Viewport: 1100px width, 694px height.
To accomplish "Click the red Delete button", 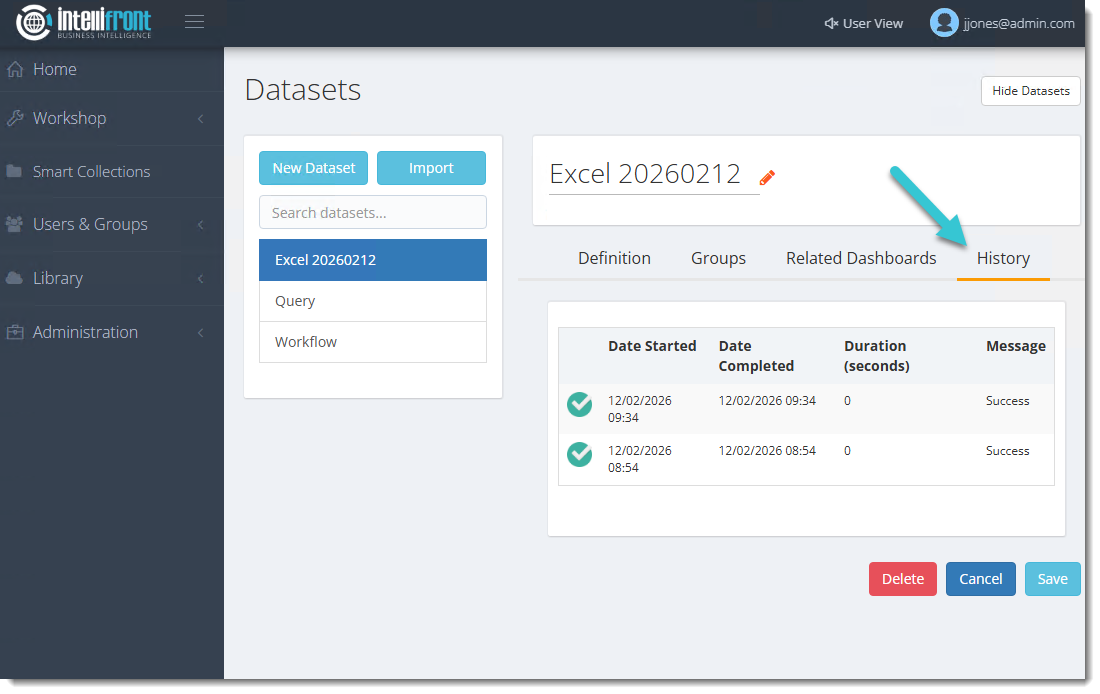I will [902, 579].
